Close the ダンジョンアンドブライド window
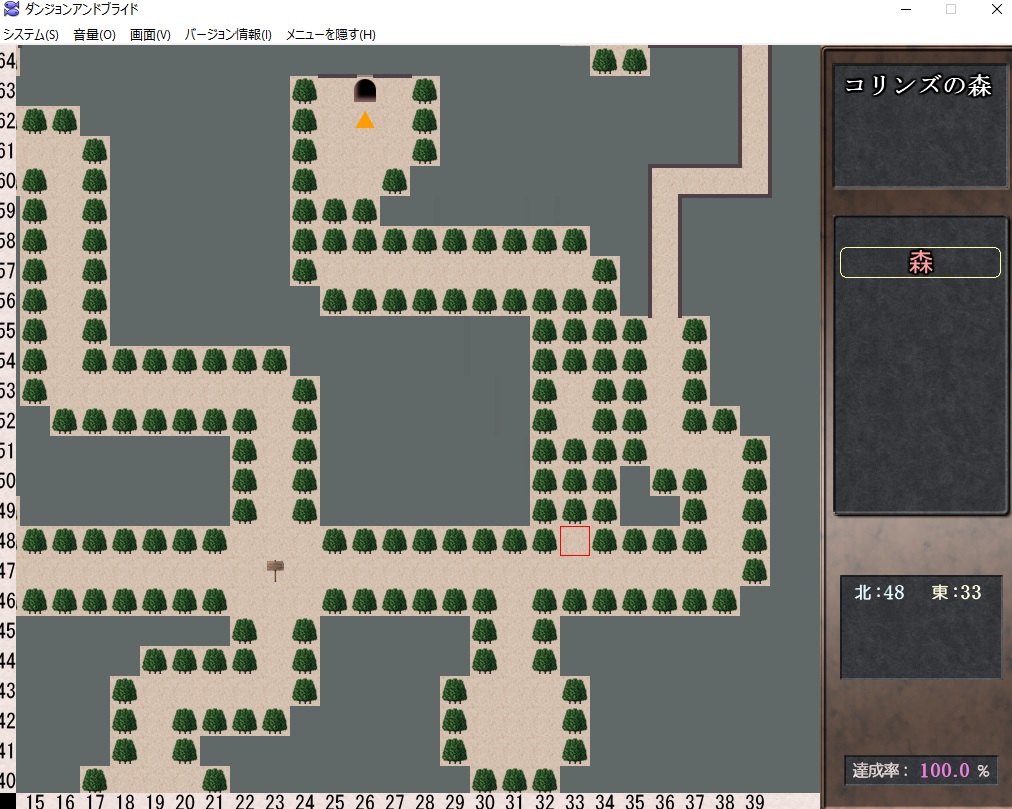This screenshot has height=809, width=1012. click(x=996, y=10)
